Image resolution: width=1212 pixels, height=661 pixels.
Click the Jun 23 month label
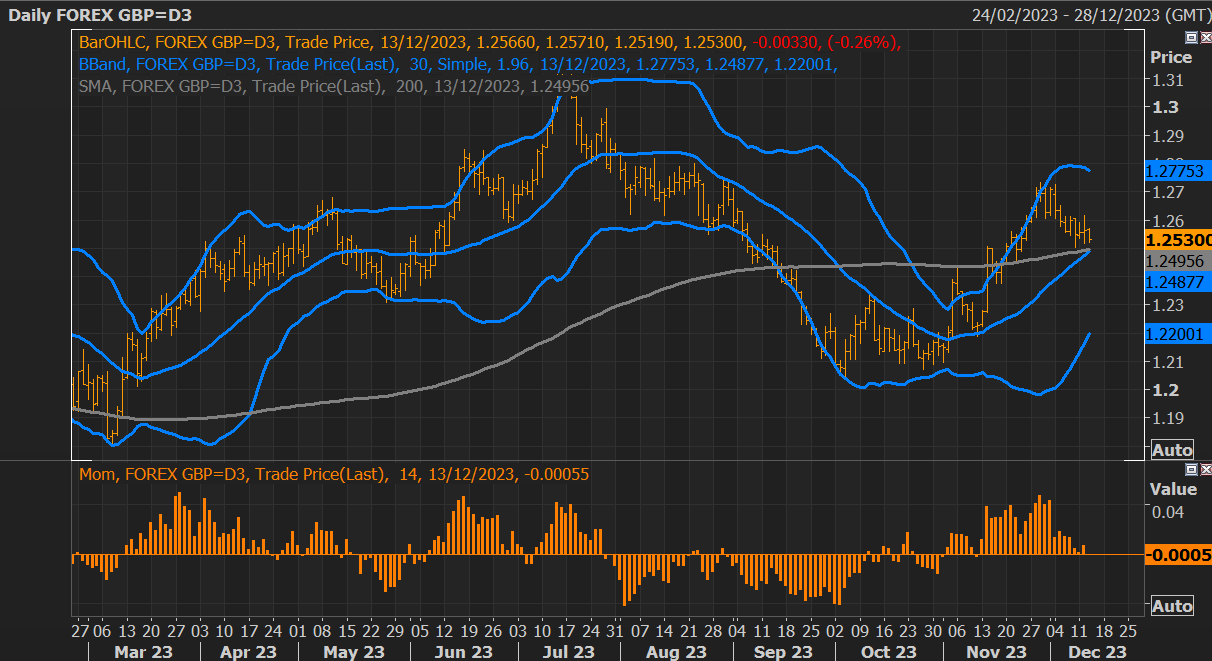(x=465, y=652)
